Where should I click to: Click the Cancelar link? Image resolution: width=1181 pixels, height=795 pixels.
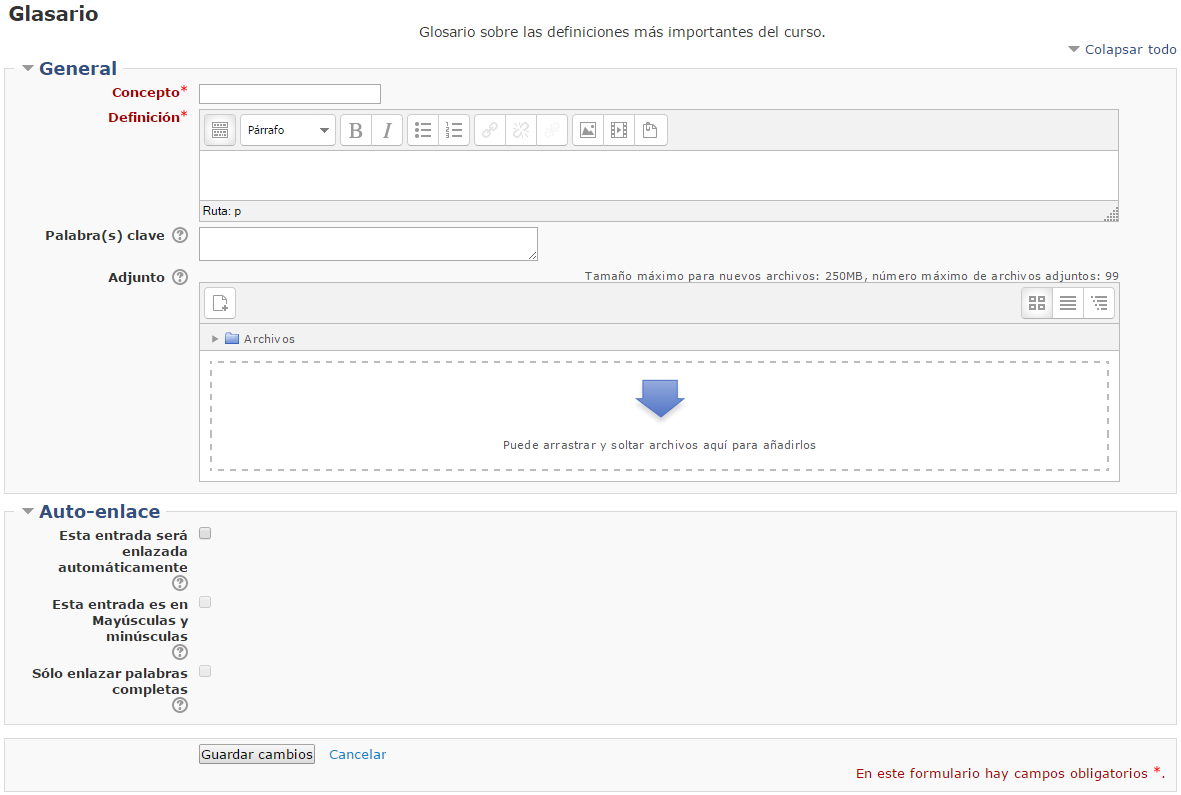357,755
